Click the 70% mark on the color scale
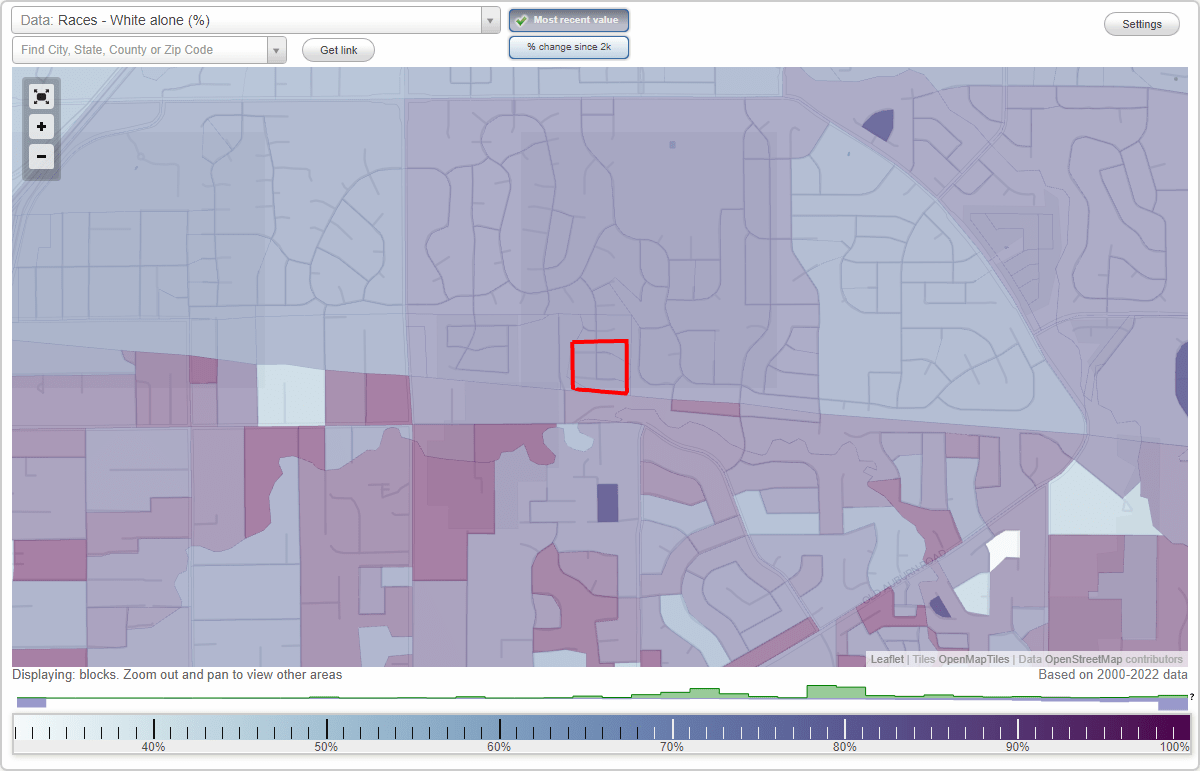Image resolution: width=1200 pixels, height=771 pixels. click(x=672, y=727)
